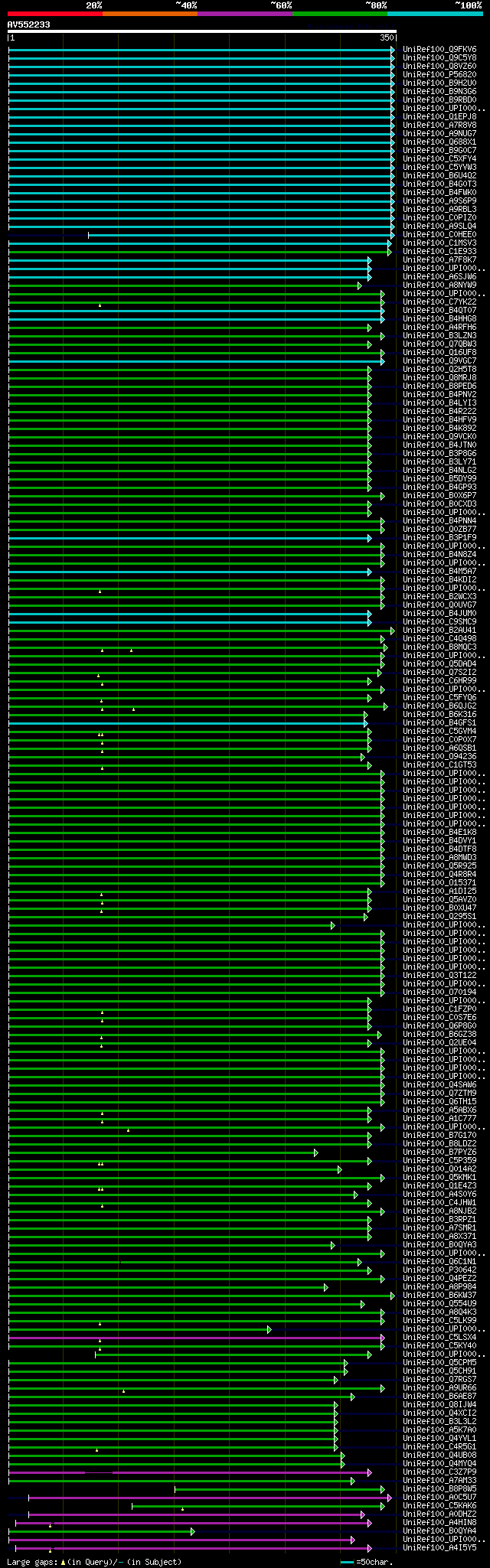Open hit UniRef100_Q9C5Y8

click(x=439, y=58)
